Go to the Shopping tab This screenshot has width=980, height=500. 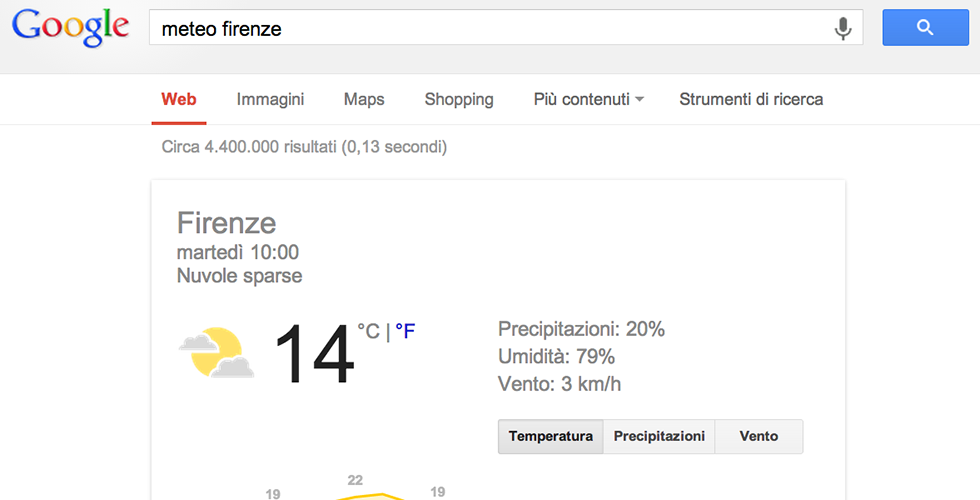click(459, 99)
